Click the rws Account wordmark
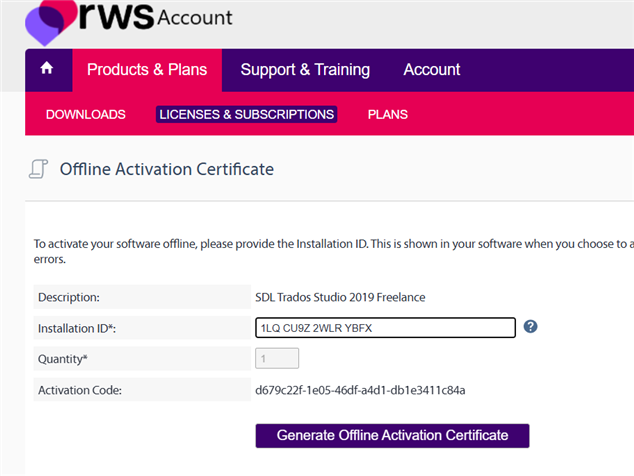 [156, 16]
